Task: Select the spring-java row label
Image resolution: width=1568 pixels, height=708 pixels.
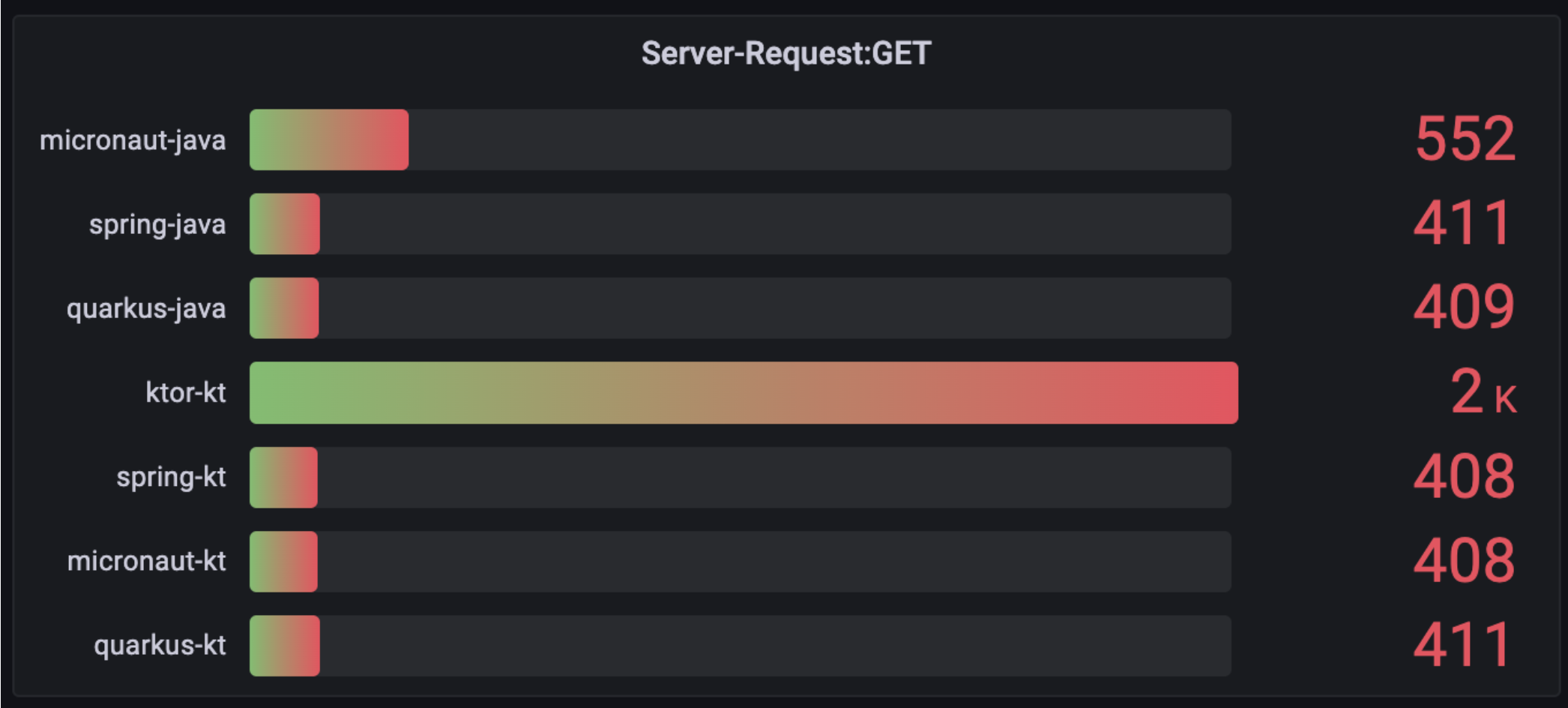Action: pyautogui.click(x=157, y=225)
